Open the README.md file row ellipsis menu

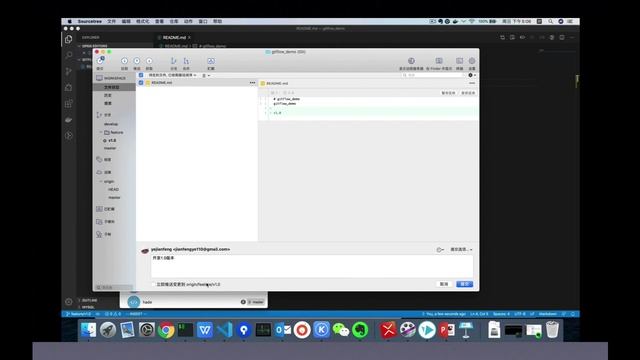(252, 82)
